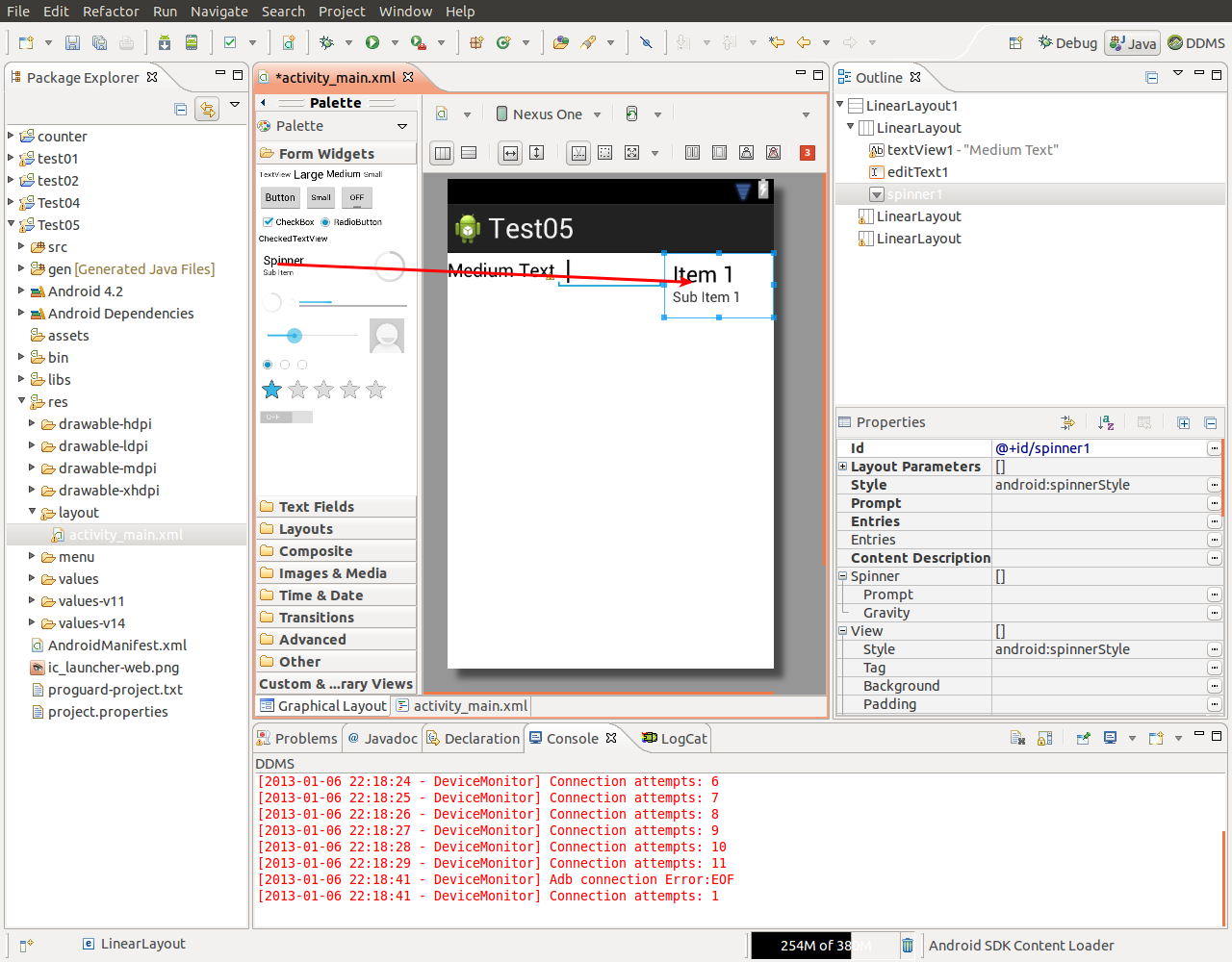
Task: Click the Debug bug icon in toolbar
Action: (x=326, y=42)
